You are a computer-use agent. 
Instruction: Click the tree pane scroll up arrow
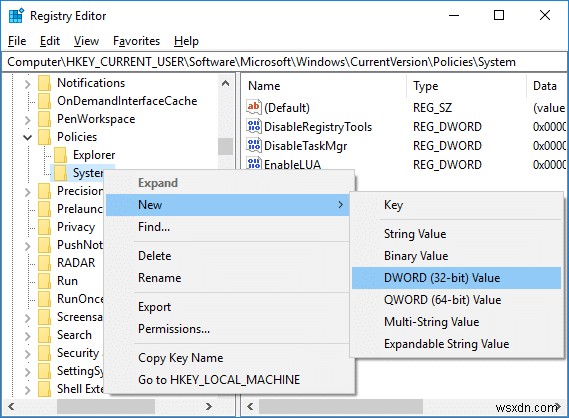(x=225, y=83)
